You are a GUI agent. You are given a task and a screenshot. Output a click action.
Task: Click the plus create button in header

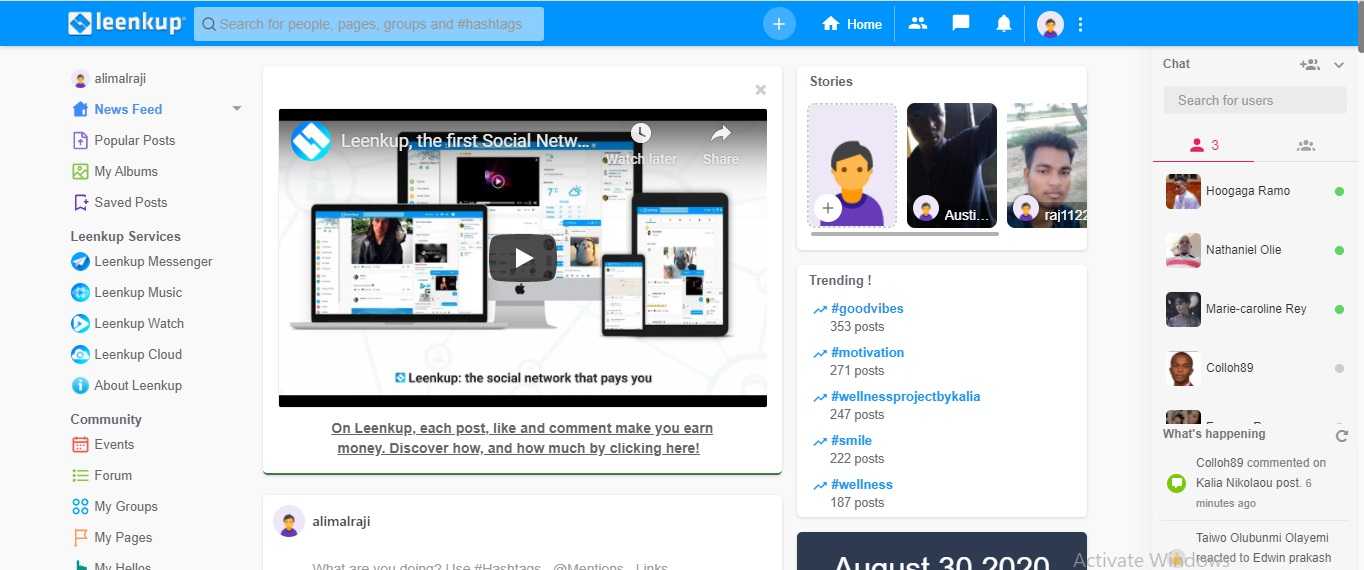point(779,23)
